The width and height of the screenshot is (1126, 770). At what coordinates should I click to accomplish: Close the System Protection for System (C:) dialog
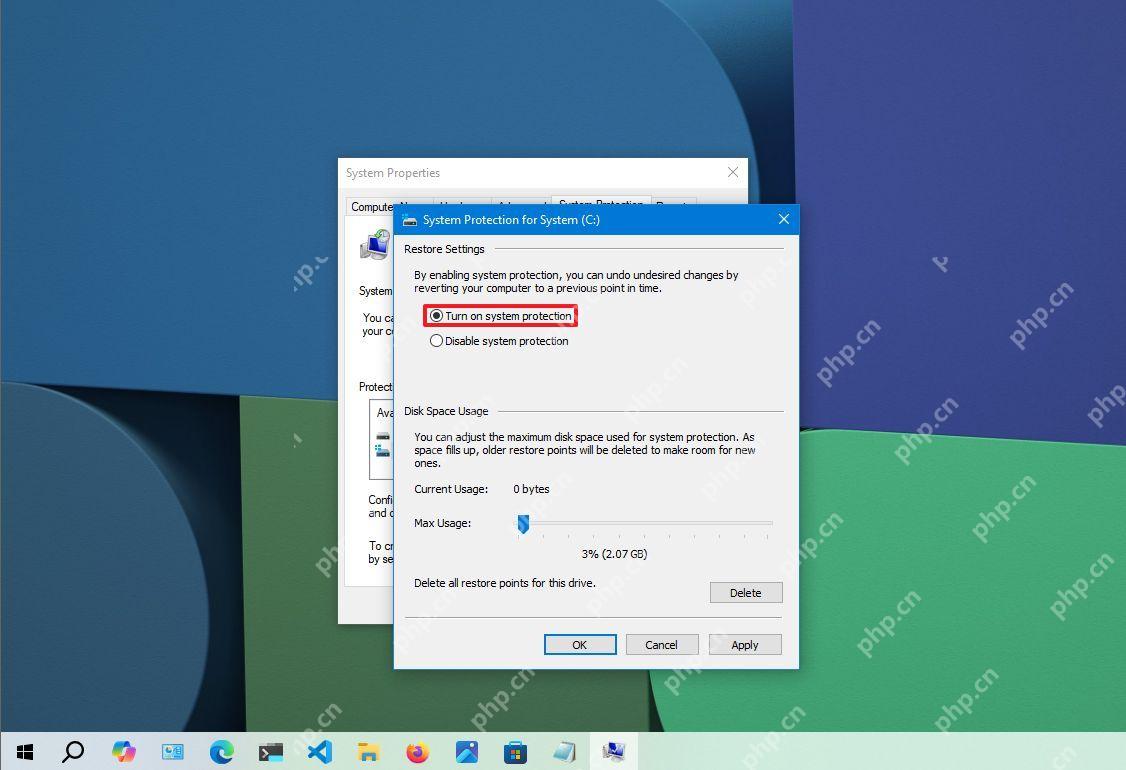(x=783, y=219)
